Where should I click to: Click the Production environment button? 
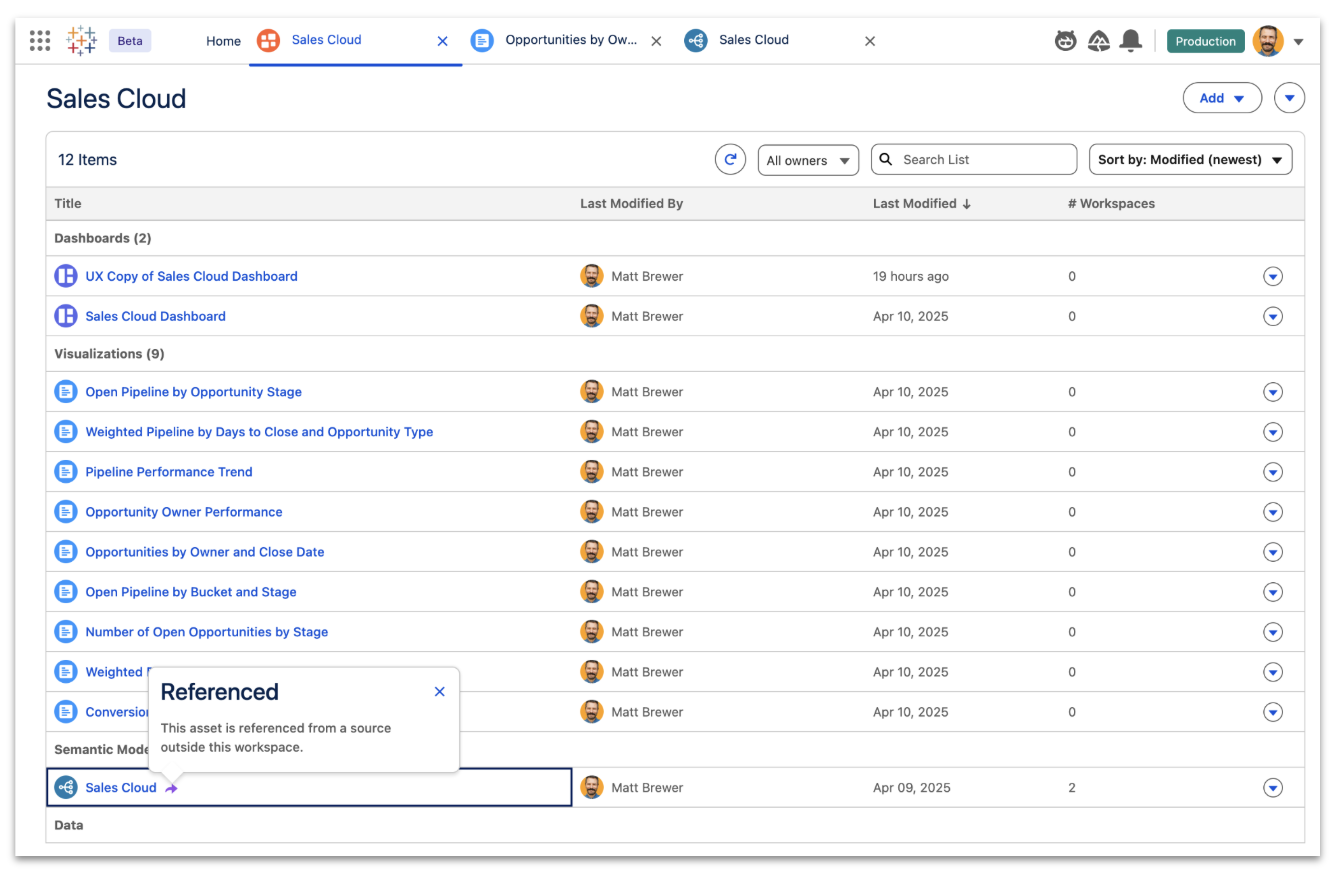1205,42
